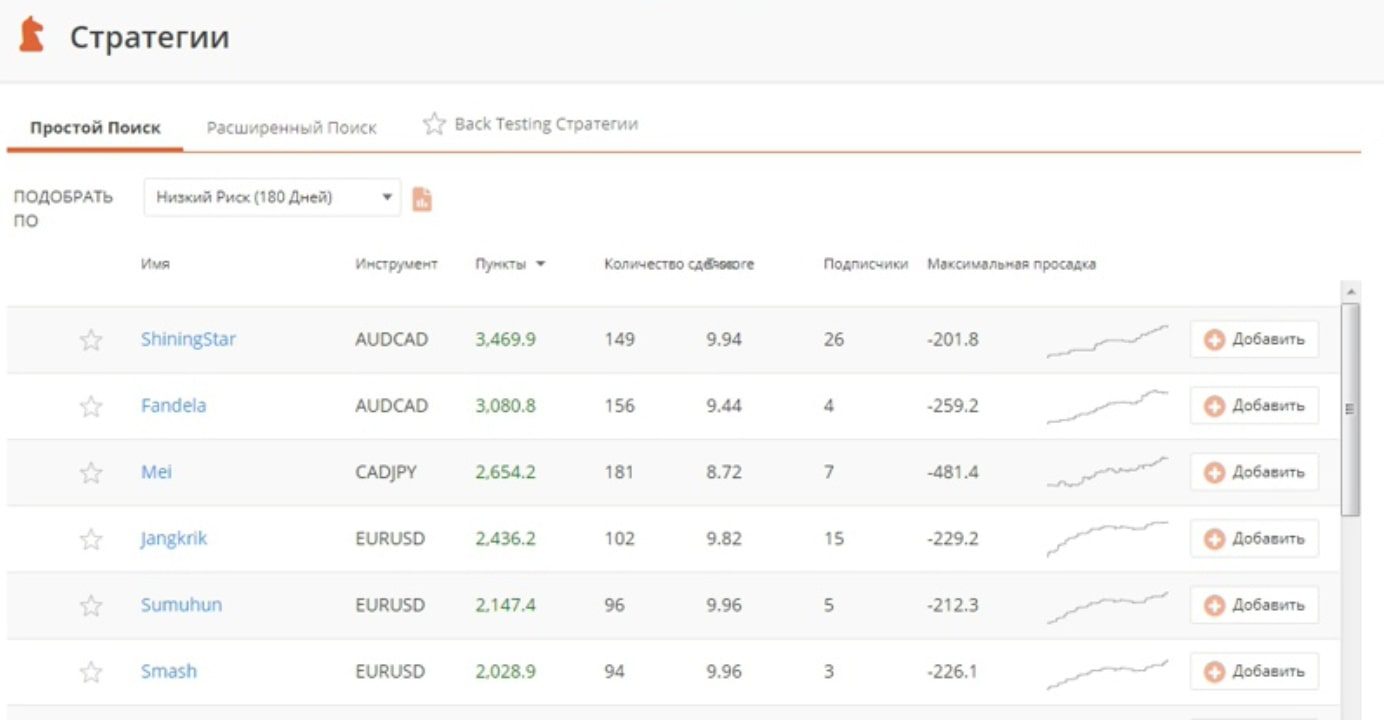The image size is (1396, 728).
Task: Click the table scrollbar up arrow
Action: 1351,291
